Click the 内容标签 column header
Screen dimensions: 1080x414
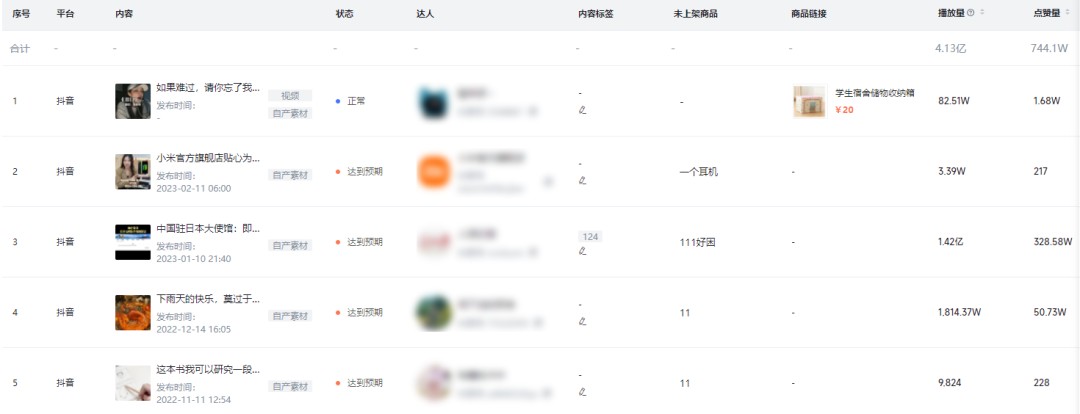pyautogui.click(x=596, y=14)
